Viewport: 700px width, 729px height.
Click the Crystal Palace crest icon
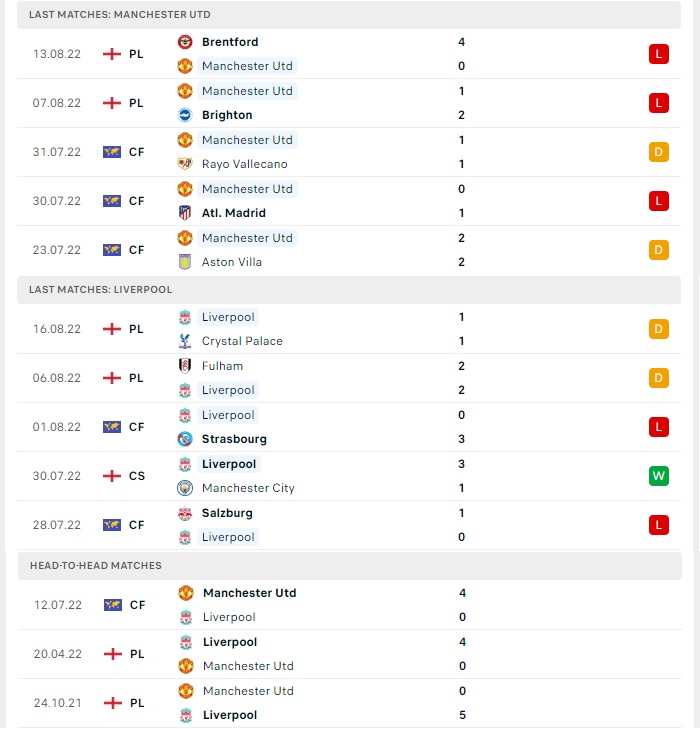185,341
